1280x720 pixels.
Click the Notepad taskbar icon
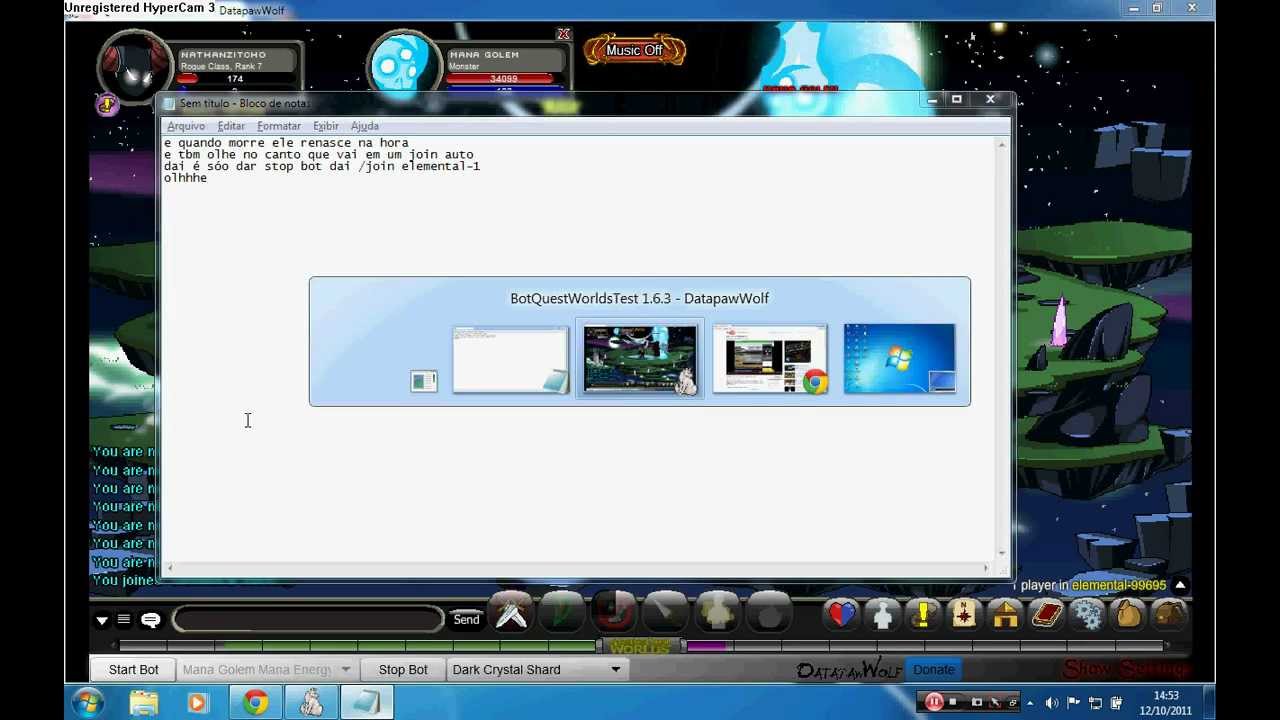click(x=366, y=703)
